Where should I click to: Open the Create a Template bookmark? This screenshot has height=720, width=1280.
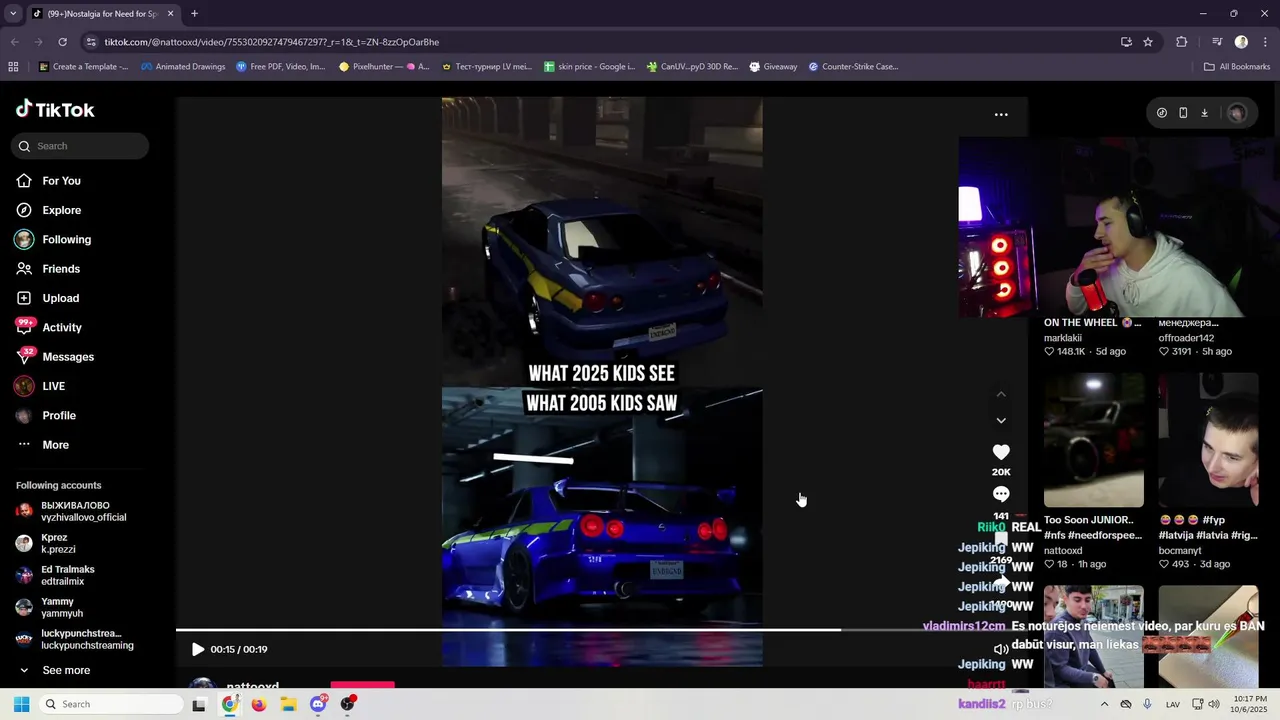click(x=84, y=67)
